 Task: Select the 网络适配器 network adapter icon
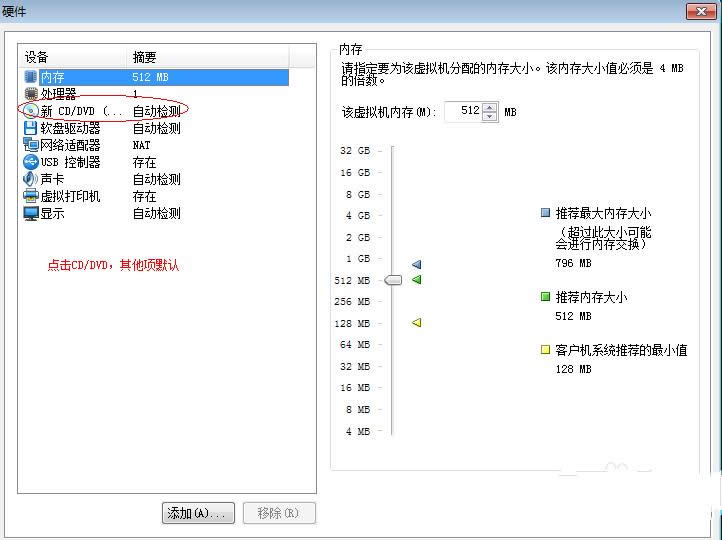click(30, 145)
